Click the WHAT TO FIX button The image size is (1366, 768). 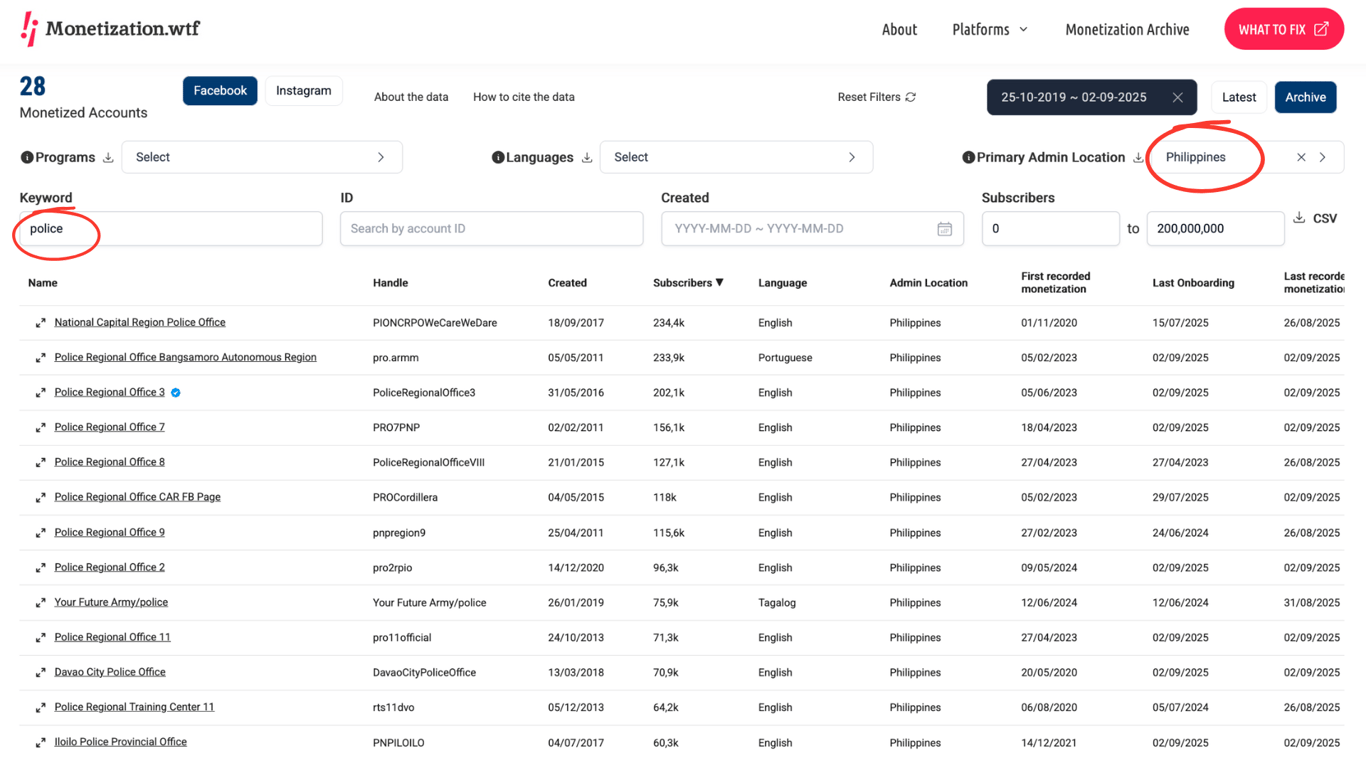(1284, 29)
